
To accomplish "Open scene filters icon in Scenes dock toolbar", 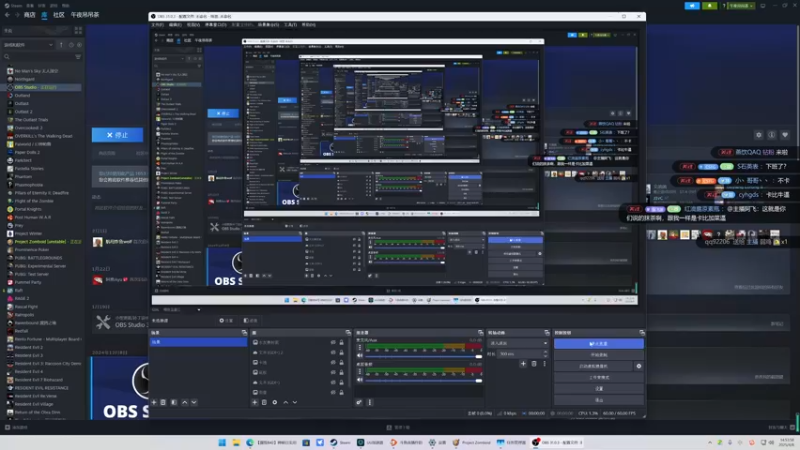I will (x=174, y=403).
